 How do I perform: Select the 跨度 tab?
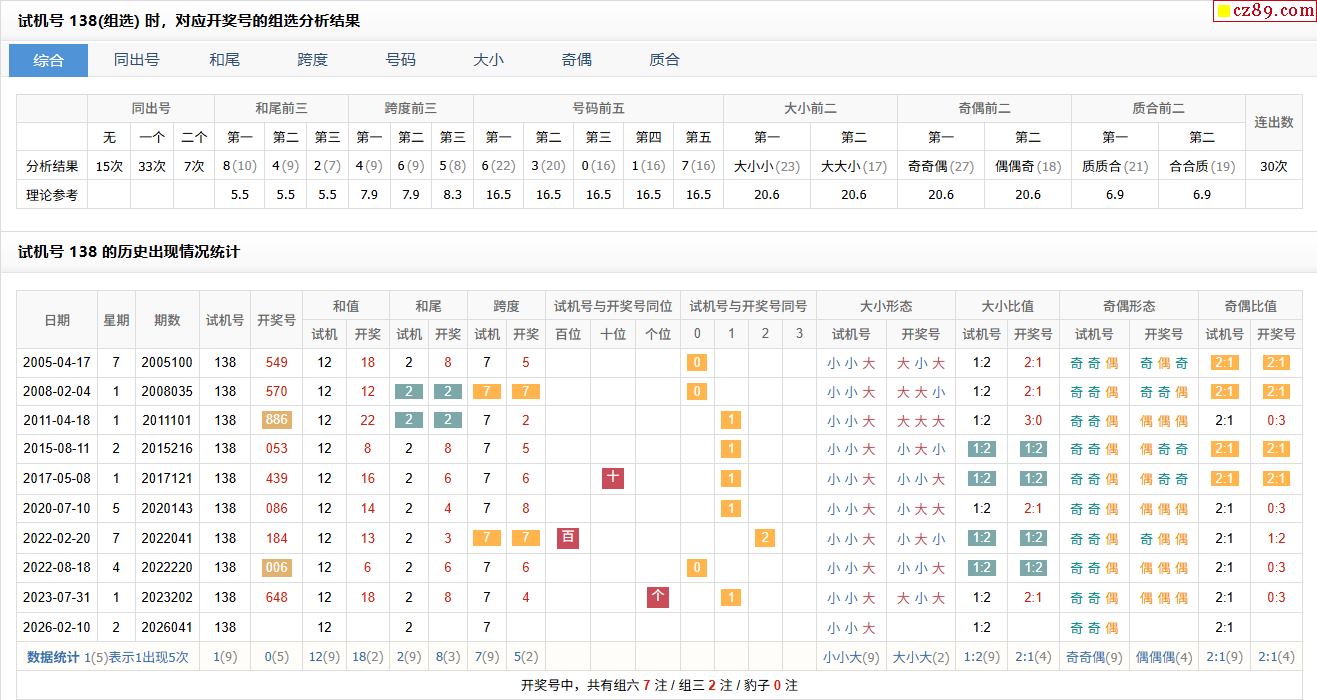pos(312,60)
